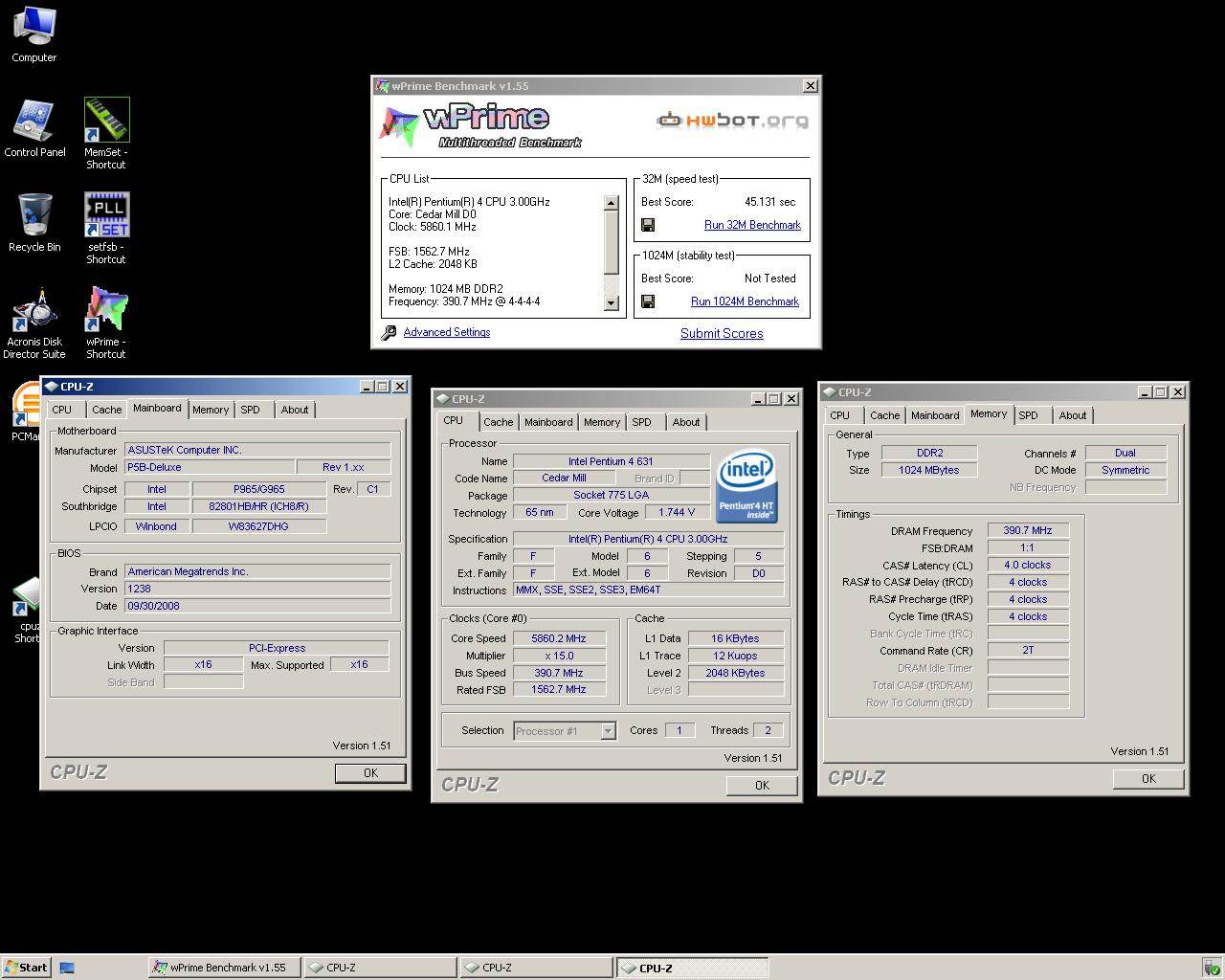Screen dimensions: 1225x980
Task: Open Cache tab in middle CPU-Z window
Action: tap(498, 422)
